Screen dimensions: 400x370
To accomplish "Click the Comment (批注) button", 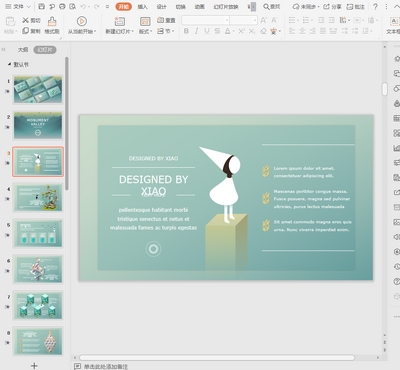I will pos(355,7).
